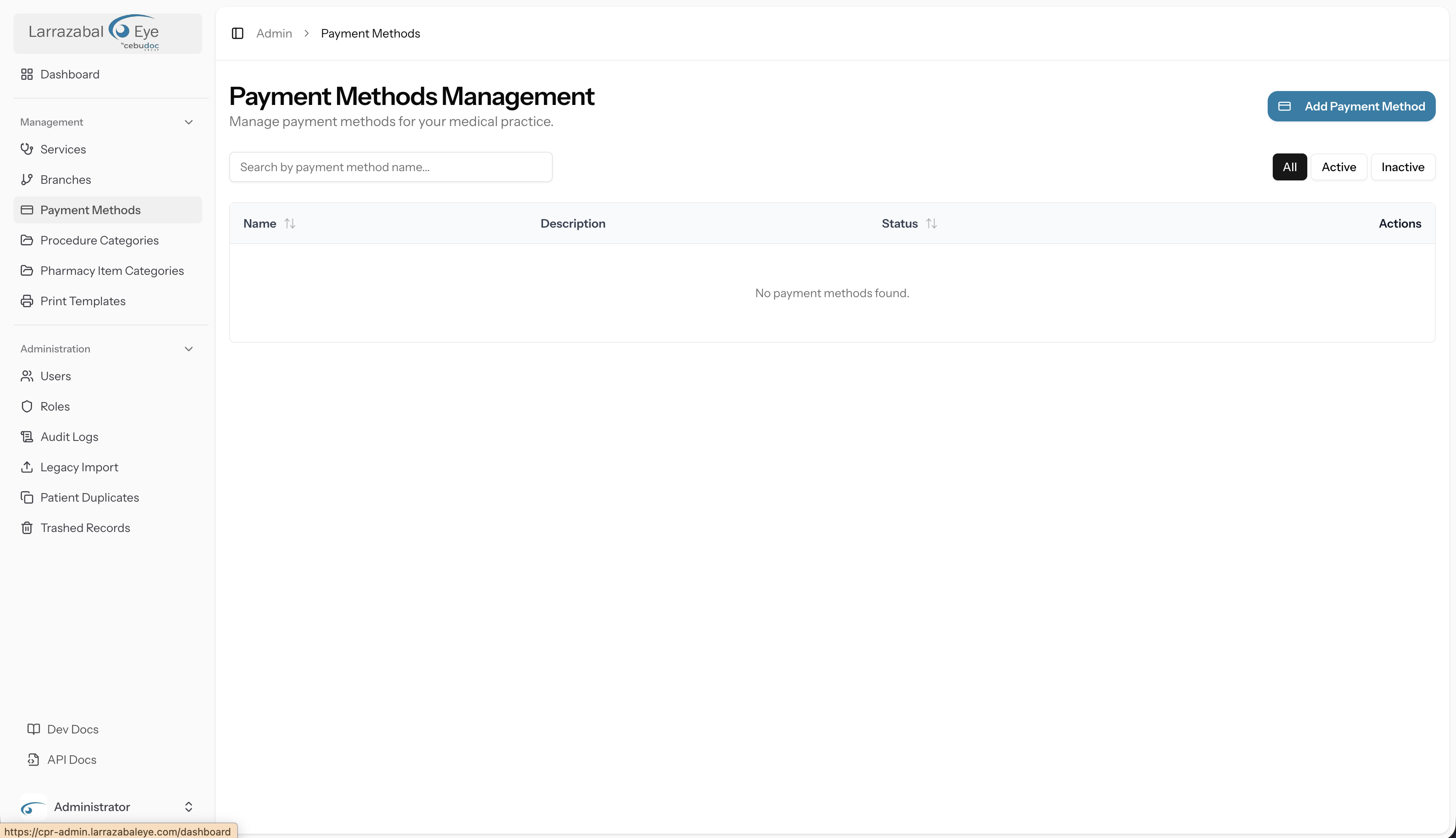1456x838 pixels.
Task: Go to Users page
Action: (x=108, y=376)
